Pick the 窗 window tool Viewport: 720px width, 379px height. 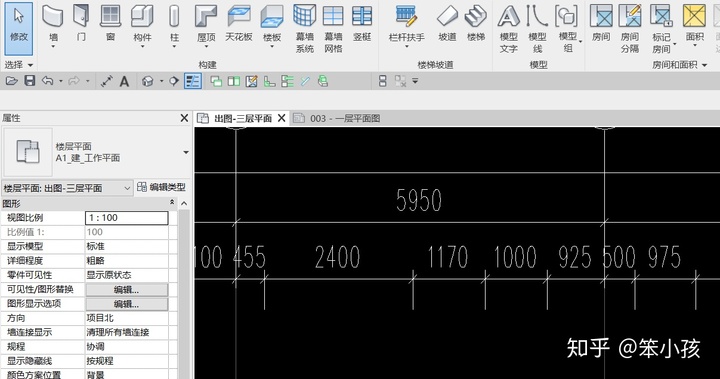(x=111, y=23)
